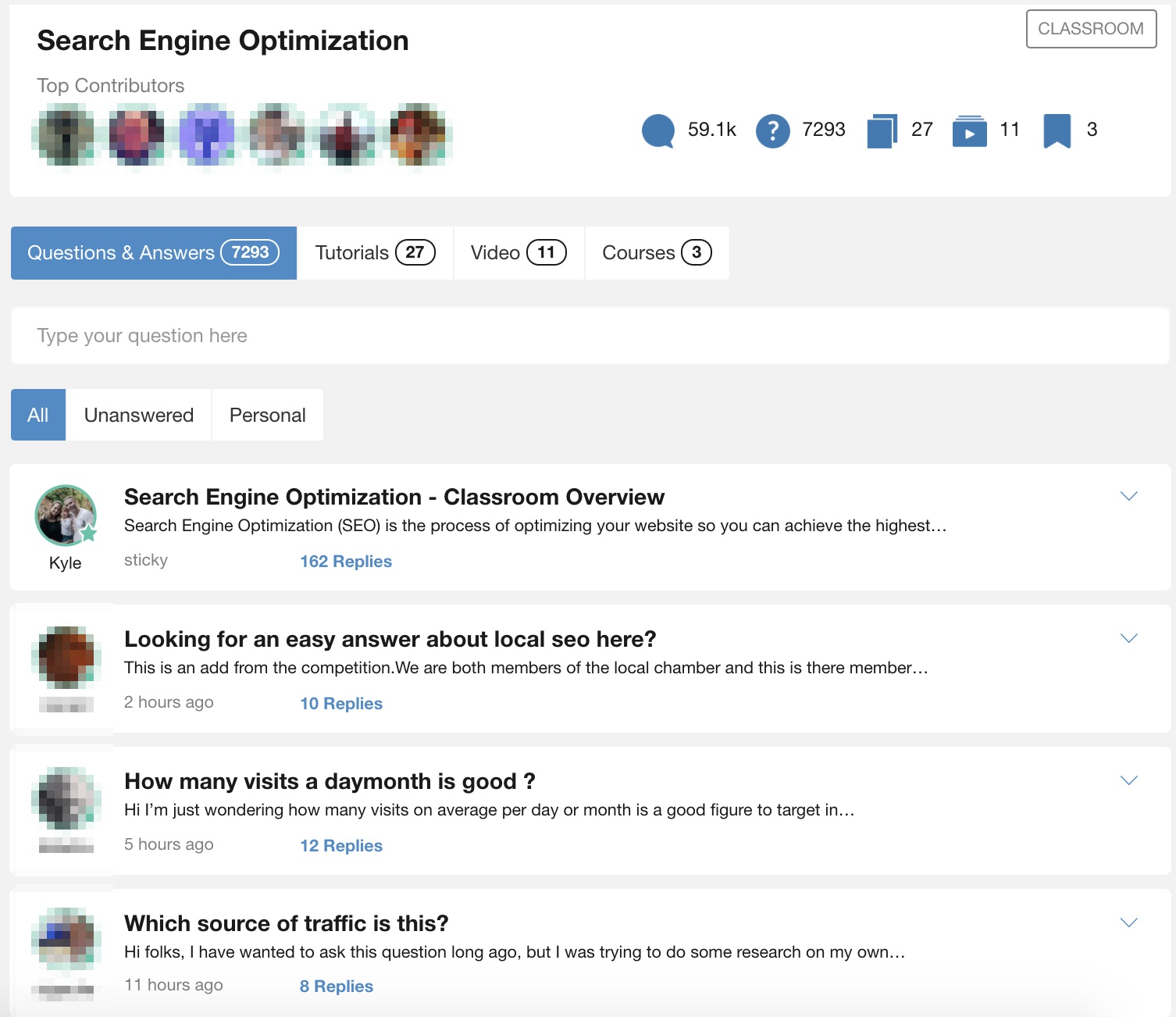Screen dimensions: 1176x1017
Task: Expand the source of traffic question chevron
Action: point(1129,922)
